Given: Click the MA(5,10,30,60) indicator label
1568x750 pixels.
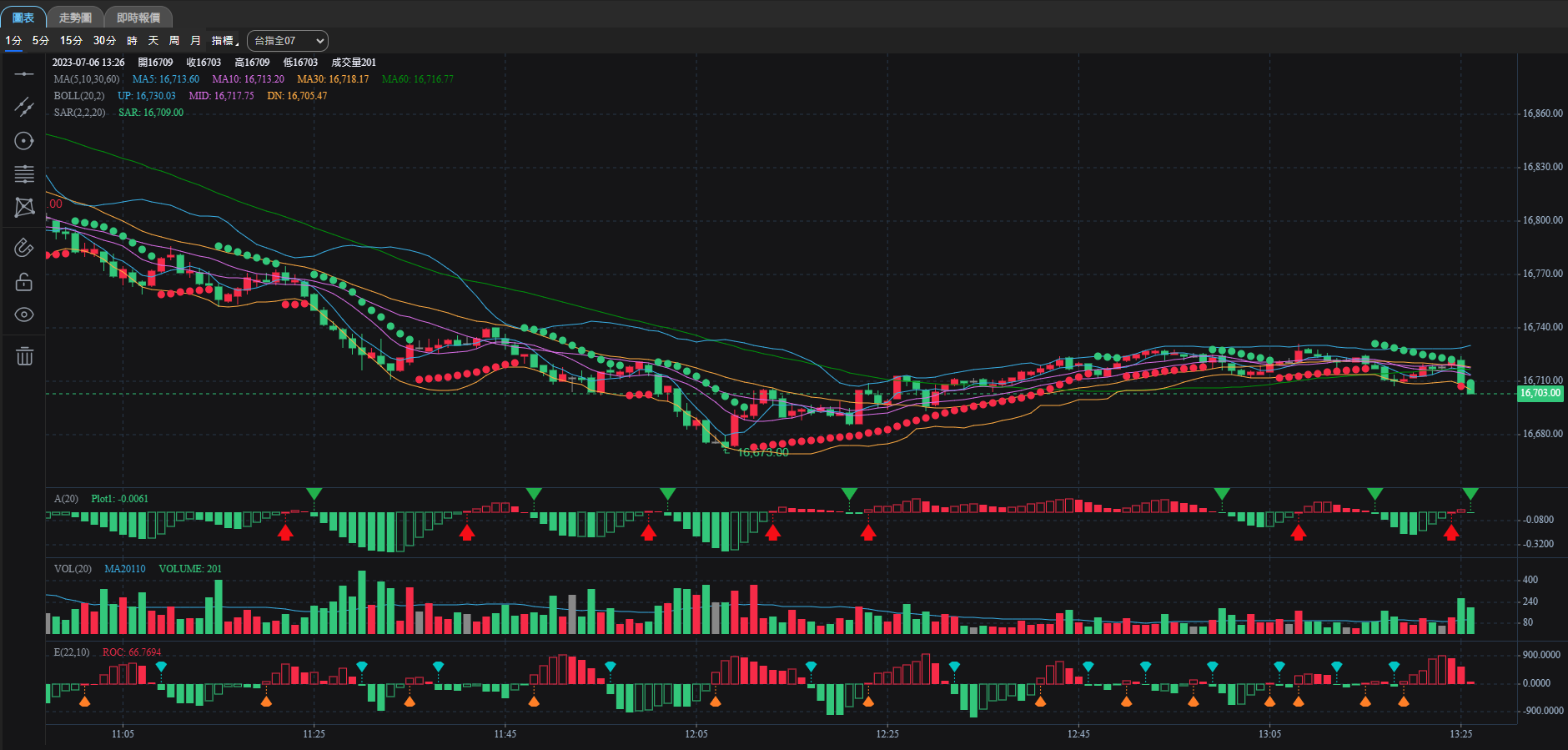Looking at the screenshot, I should coord(87,79).
